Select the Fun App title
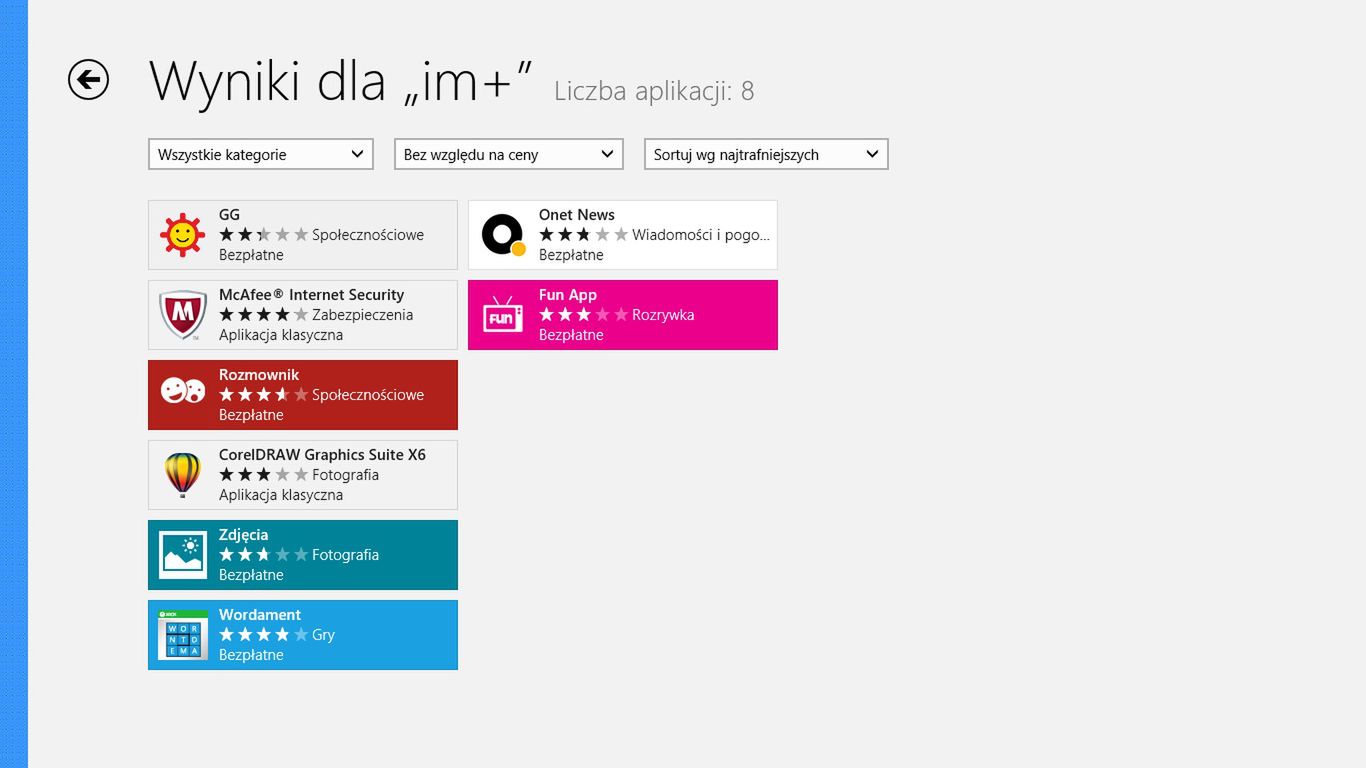 point(568,295)
